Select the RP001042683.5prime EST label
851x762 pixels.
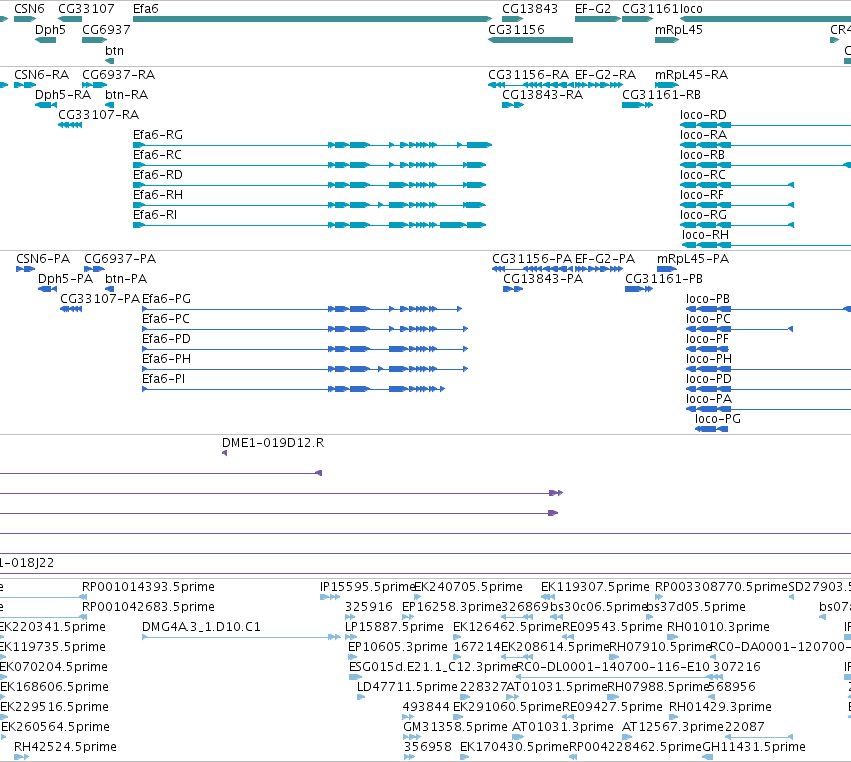[x=148, y=607]
